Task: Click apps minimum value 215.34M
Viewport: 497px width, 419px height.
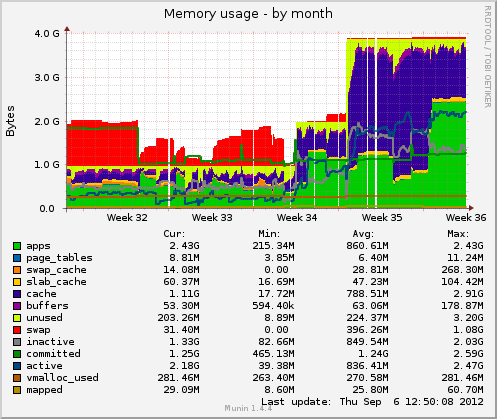Action: [273, 246]
